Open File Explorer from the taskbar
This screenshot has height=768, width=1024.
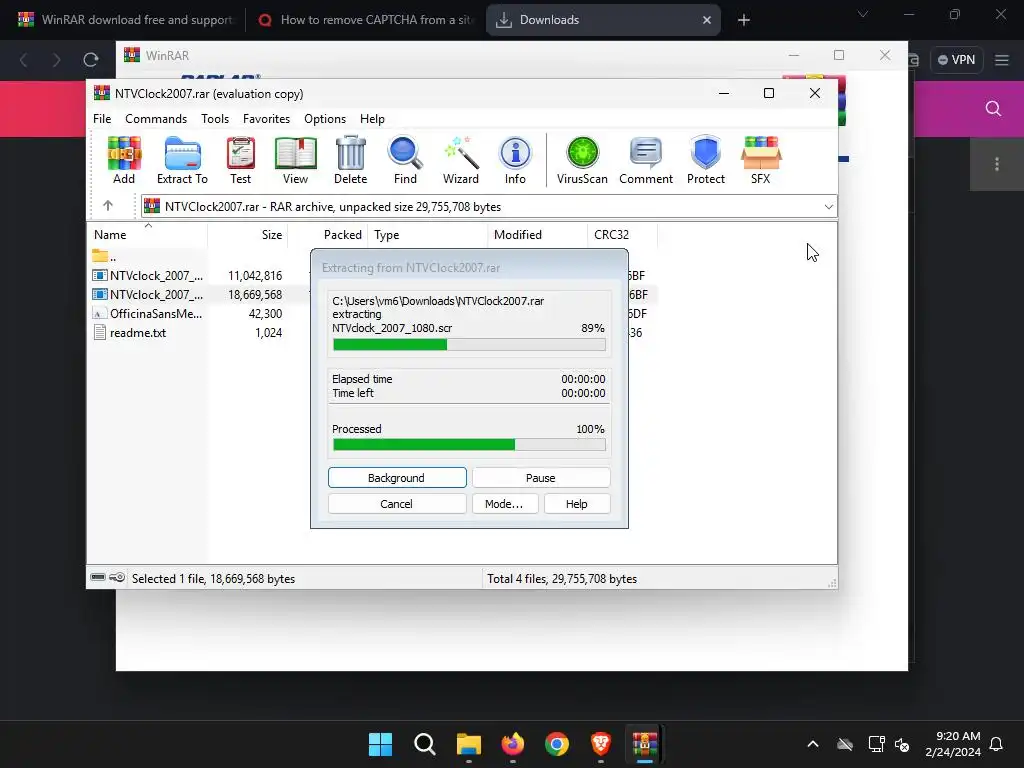coord(468,744)
